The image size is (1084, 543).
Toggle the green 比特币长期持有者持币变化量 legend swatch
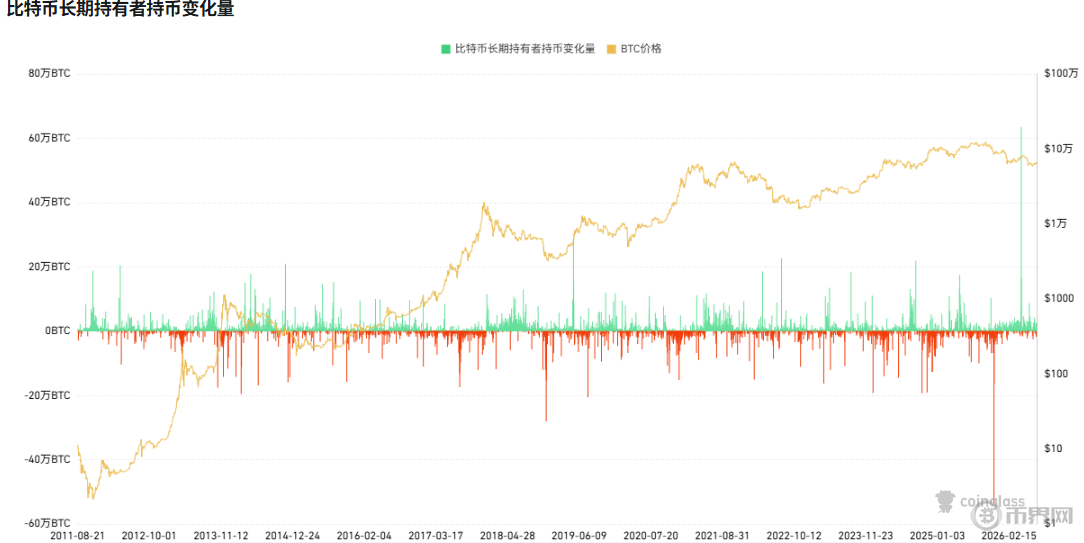pyautogui.click(x=446, y=49)
